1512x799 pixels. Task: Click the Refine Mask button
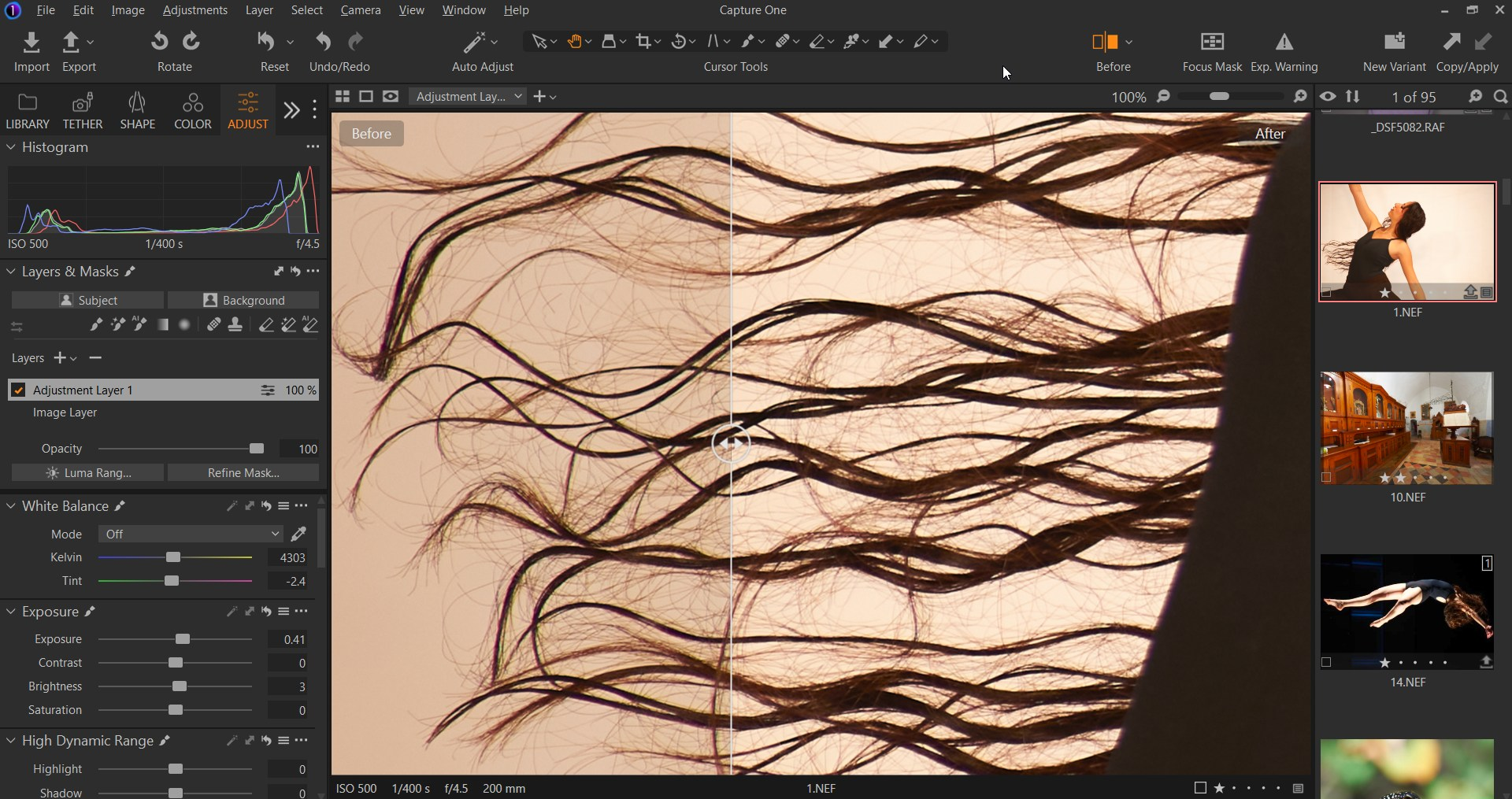tap(243, 473)
